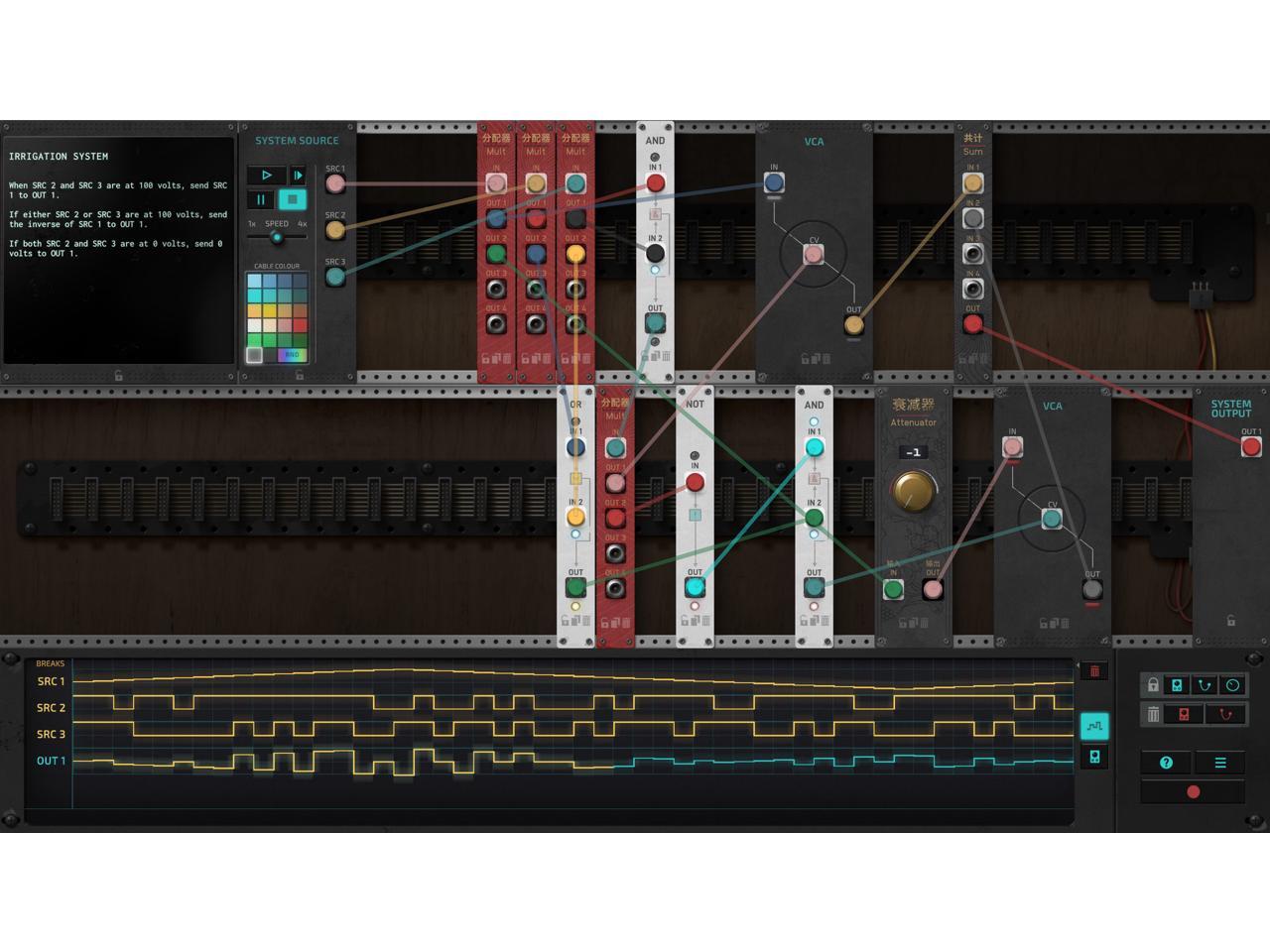Click the IN jack of the top-rack VCA
This screenshot has width=1270, height=952.
point(774,183)
